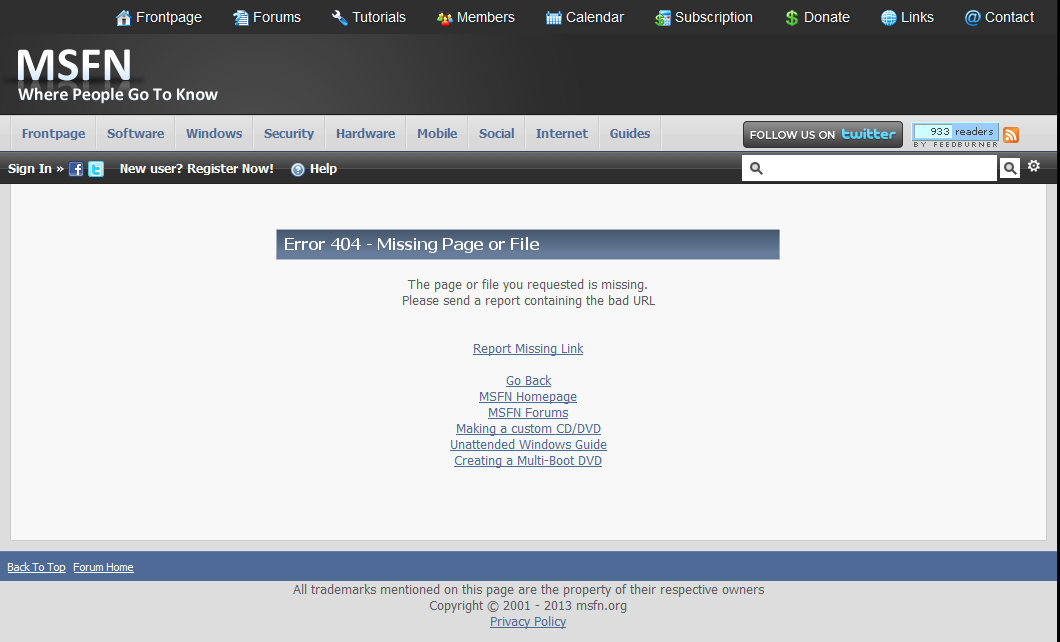Click the Frontpage house icon in top bar
This screenshot has width=1060, height=642.
(123, 18)
